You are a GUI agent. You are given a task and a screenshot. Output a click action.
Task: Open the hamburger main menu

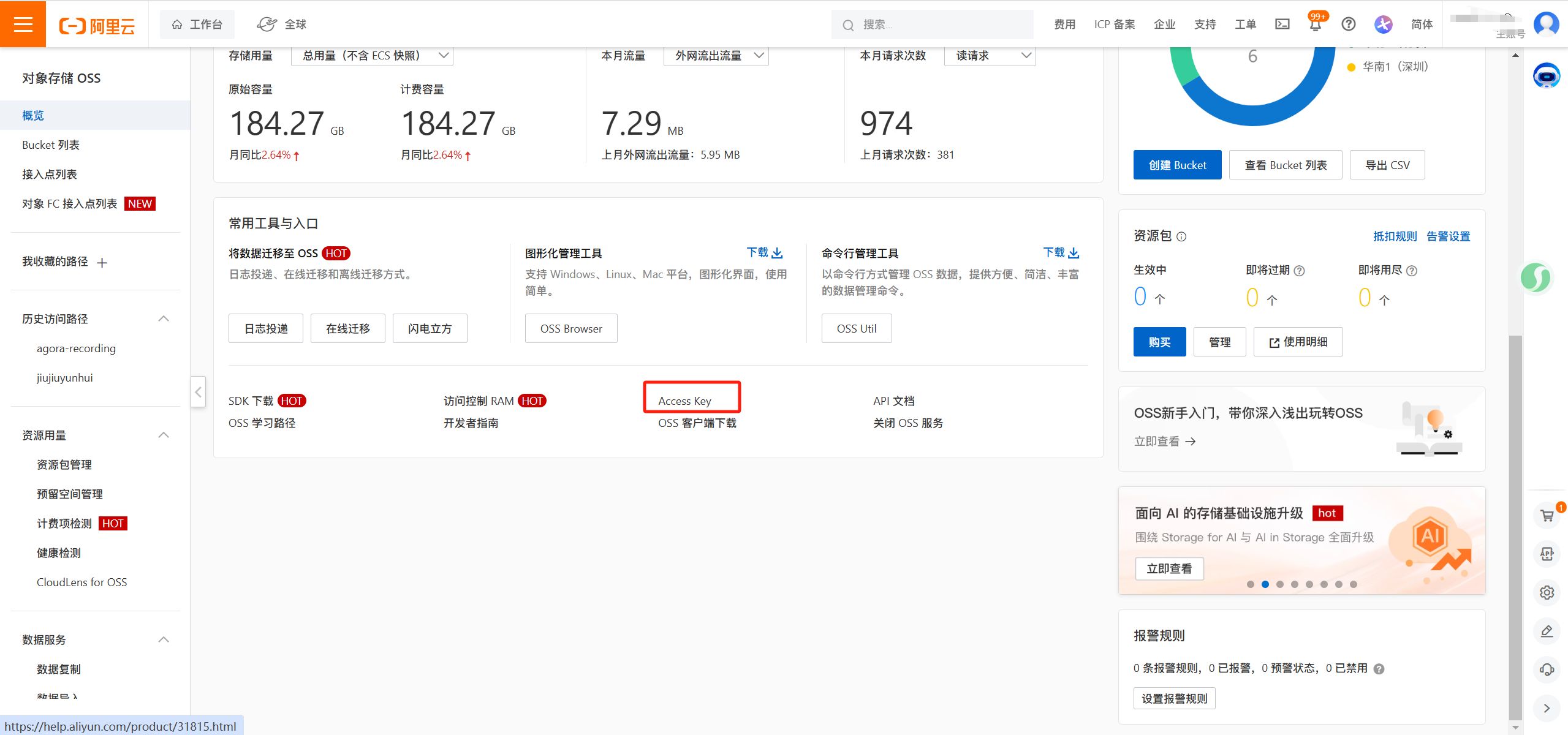23,24
